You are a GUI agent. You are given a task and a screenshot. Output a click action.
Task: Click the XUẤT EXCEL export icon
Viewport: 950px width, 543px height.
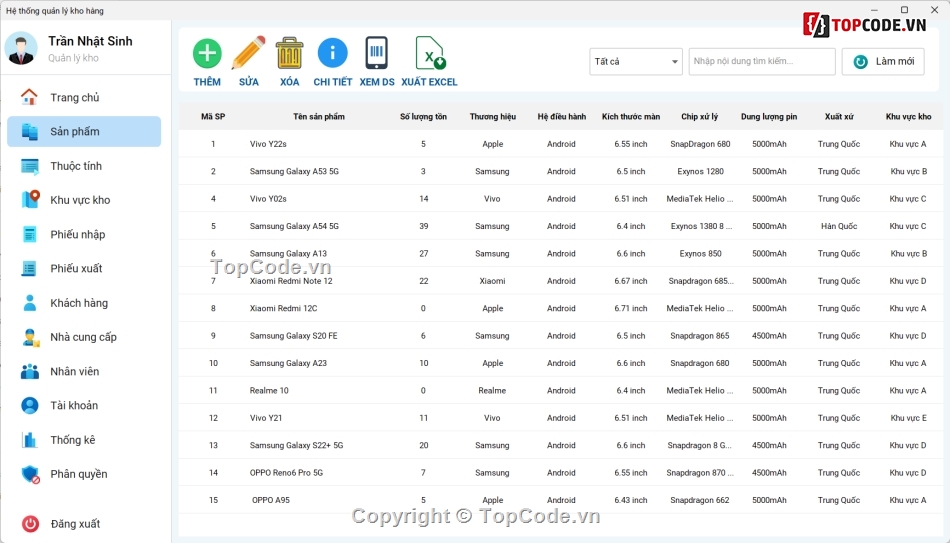430,53
